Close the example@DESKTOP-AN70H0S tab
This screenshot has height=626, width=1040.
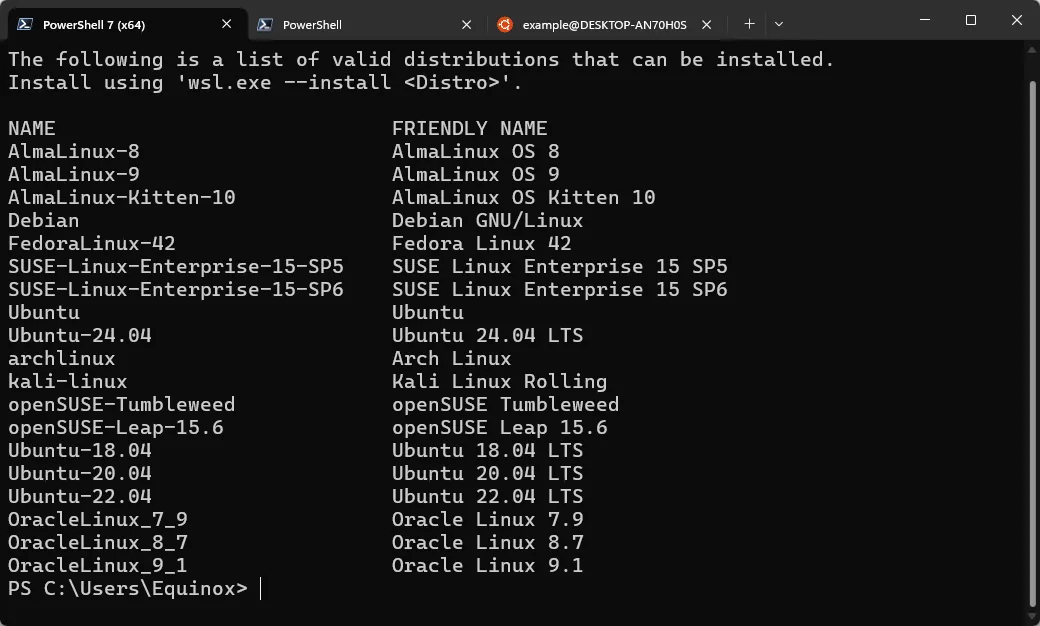pyautogui.click(x=706, y=23)
